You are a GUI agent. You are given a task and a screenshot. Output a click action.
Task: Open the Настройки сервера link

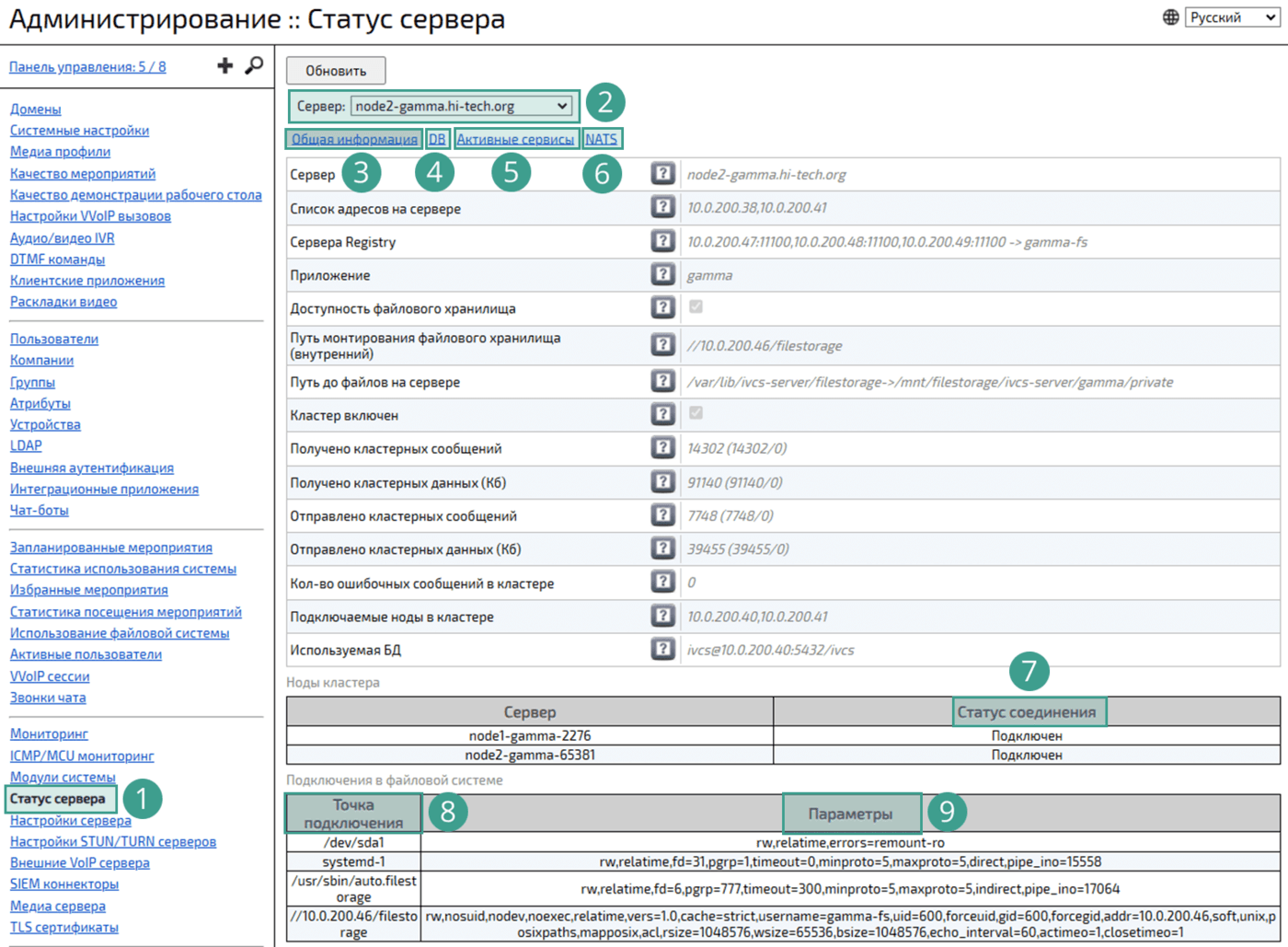(x=71, y=820)
